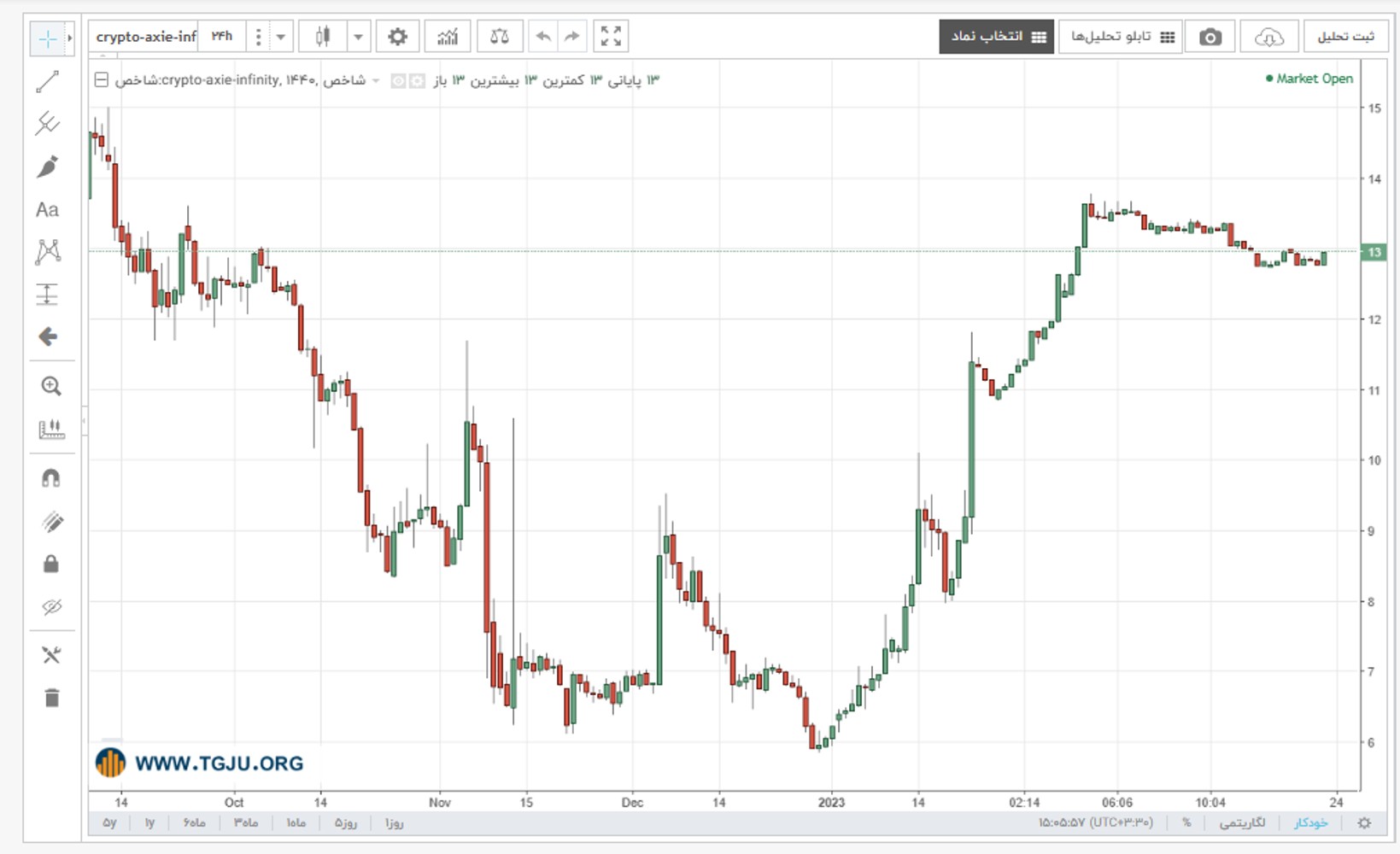The width and height of the screenshot is (1400, 854).
Task: Collapse the legend with minus box
Action: coord(102,80)
